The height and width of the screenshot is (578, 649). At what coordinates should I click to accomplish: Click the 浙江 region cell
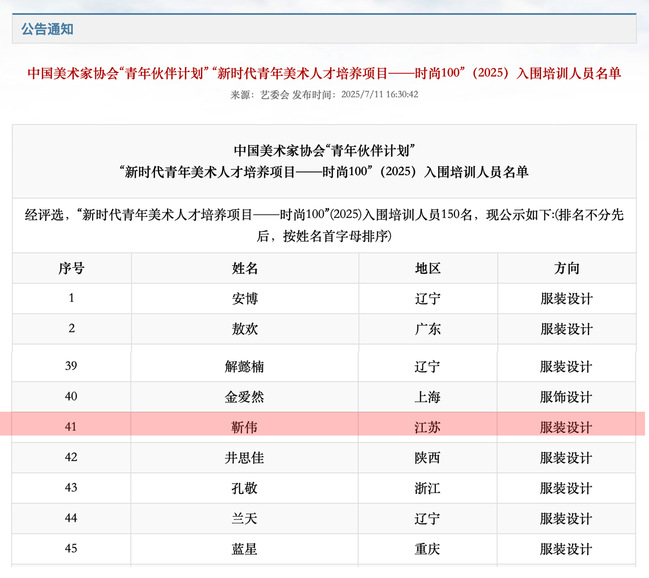(427, 488)
